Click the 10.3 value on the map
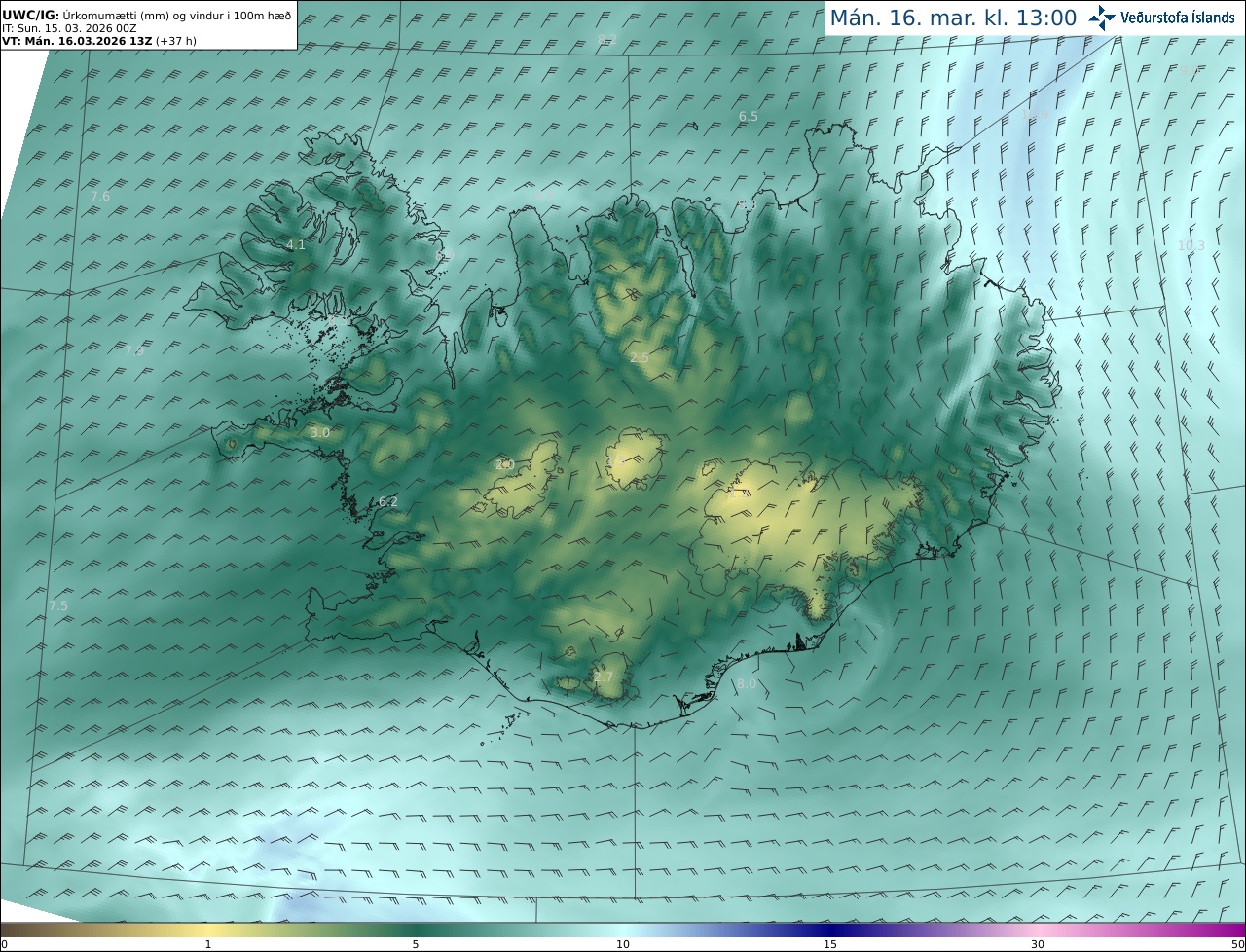 pos(1191,245)
